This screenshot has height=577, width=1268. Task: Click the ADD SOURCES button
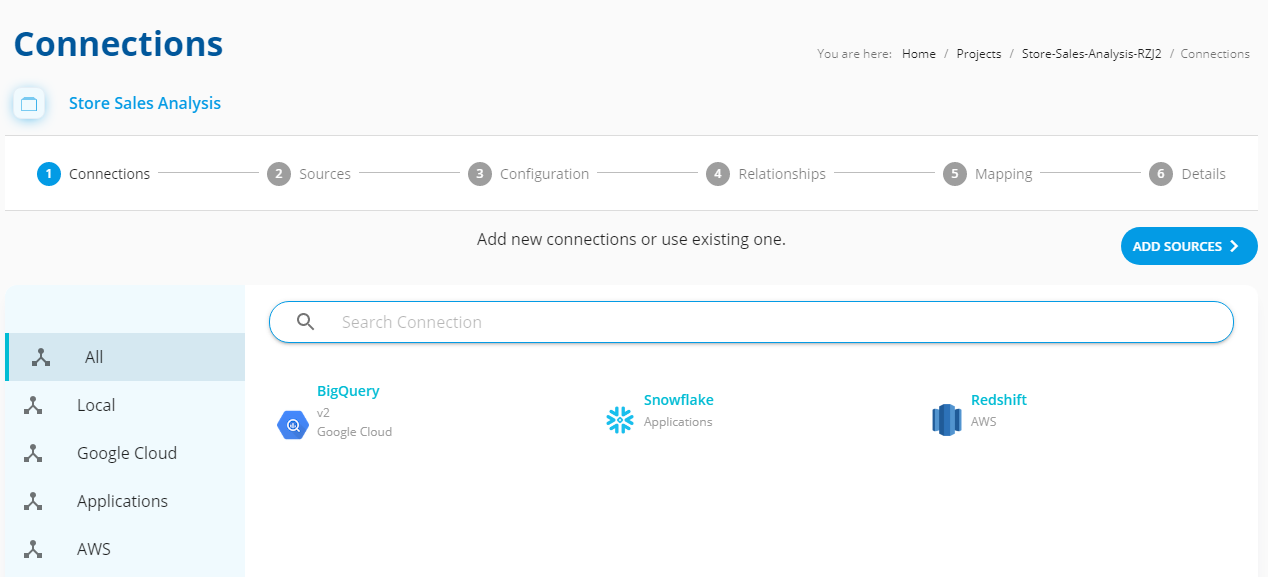pos(1189,246)
